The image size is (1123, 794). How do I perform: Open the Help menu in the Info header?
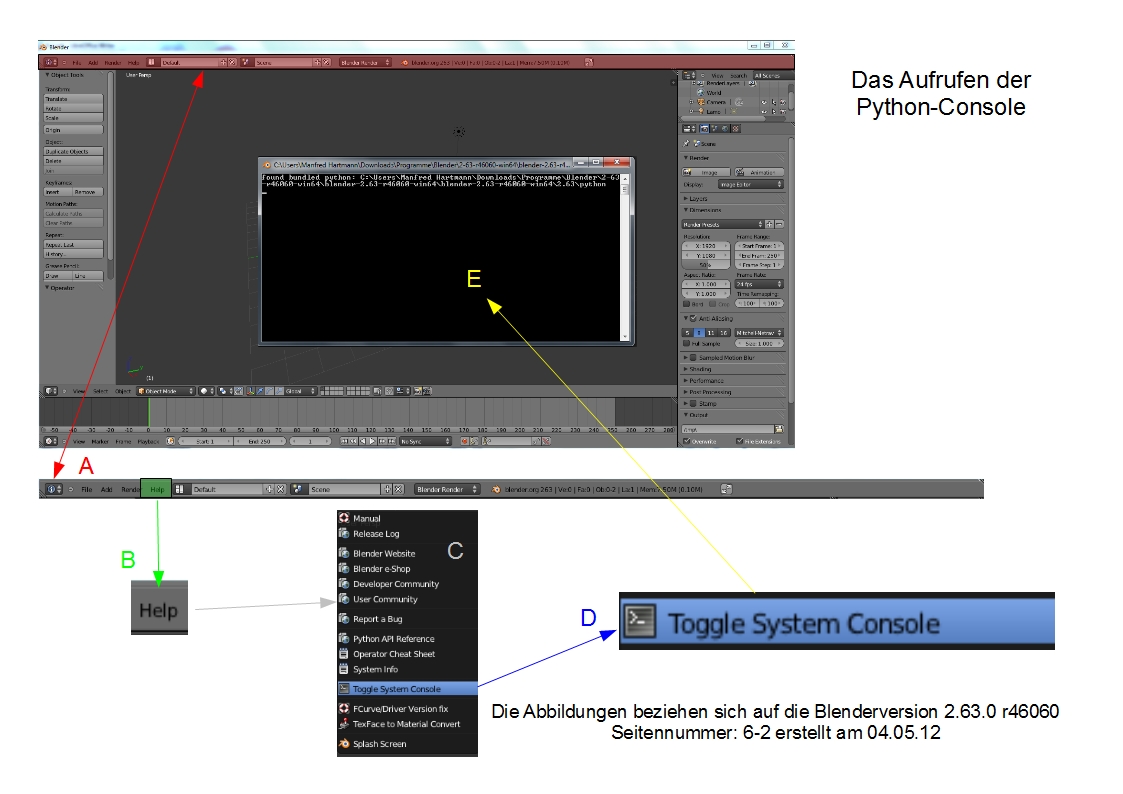point(156,489)
